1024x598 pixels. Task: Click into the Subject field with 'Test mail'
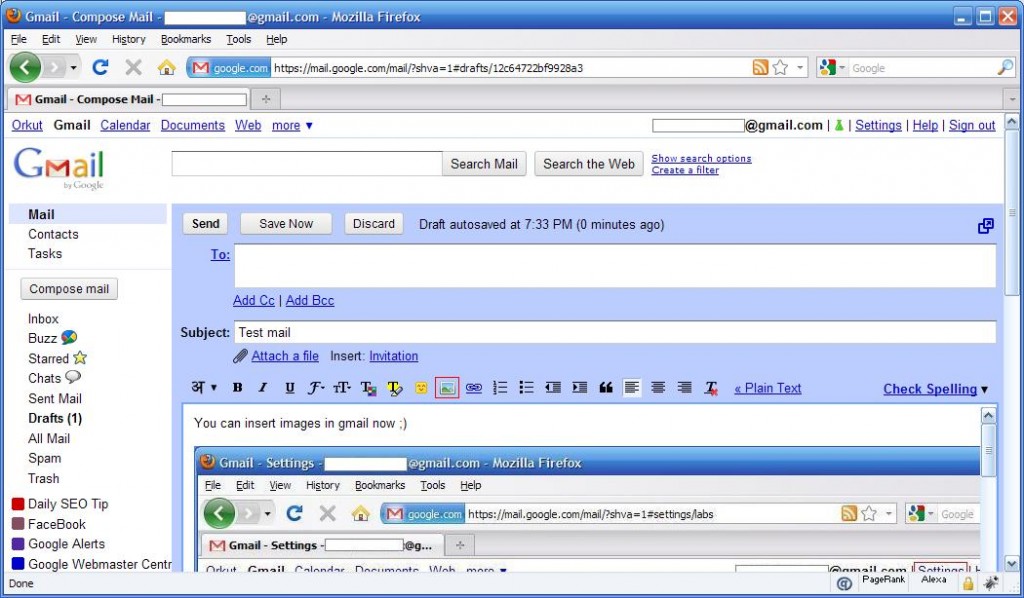click(x=615, y=332)
